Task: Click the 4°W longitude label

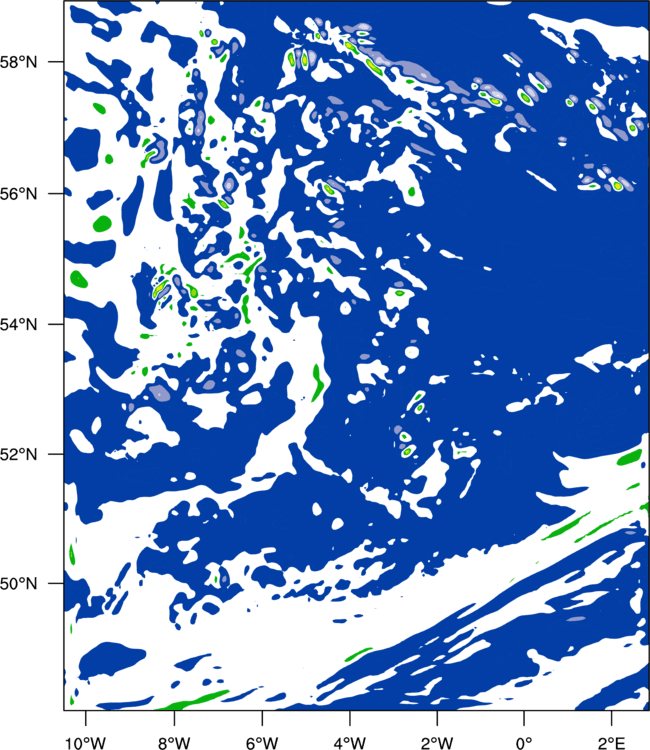Action: click(350, 743)
